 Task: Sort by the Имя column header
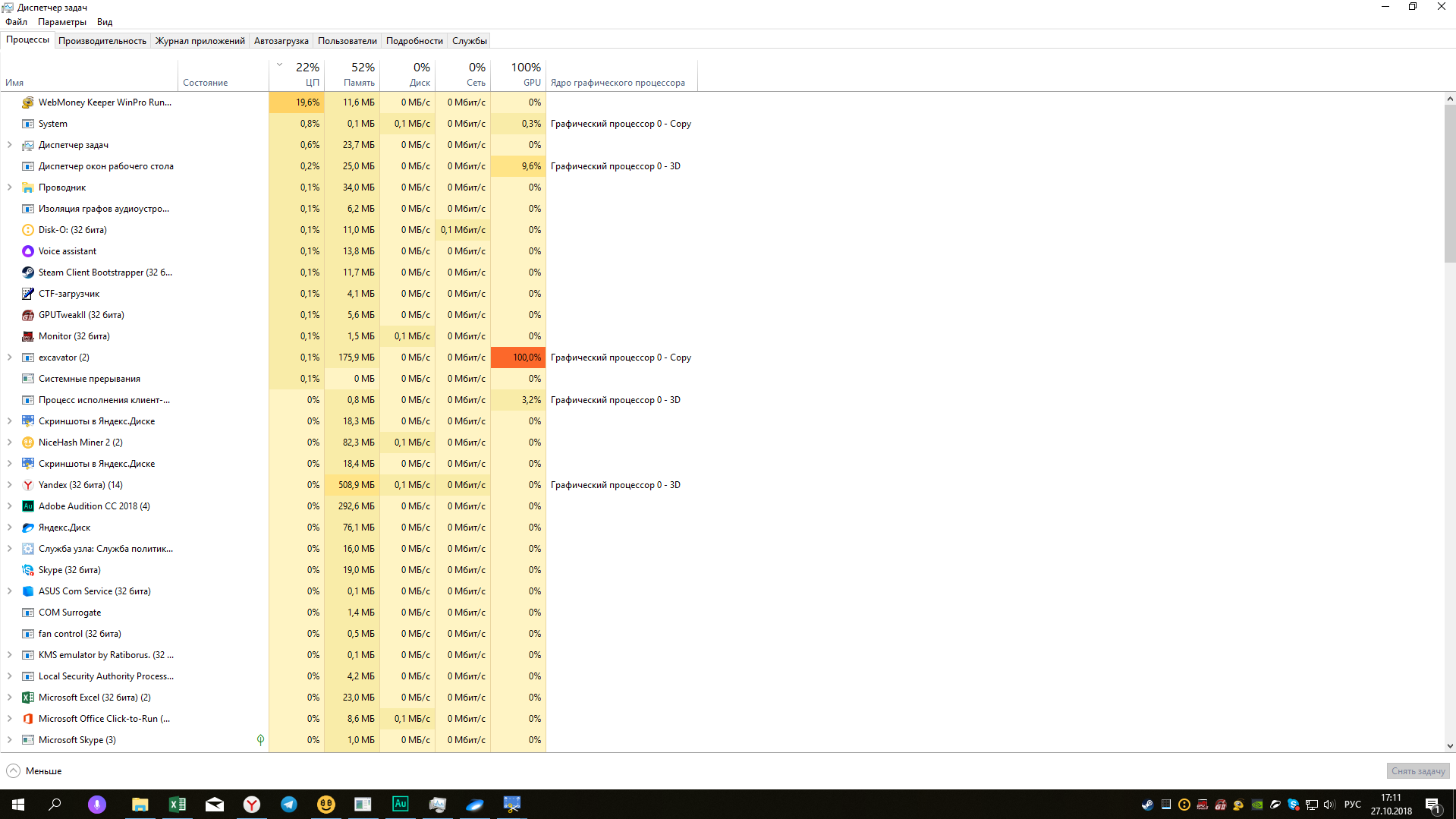tap(89, 75)
